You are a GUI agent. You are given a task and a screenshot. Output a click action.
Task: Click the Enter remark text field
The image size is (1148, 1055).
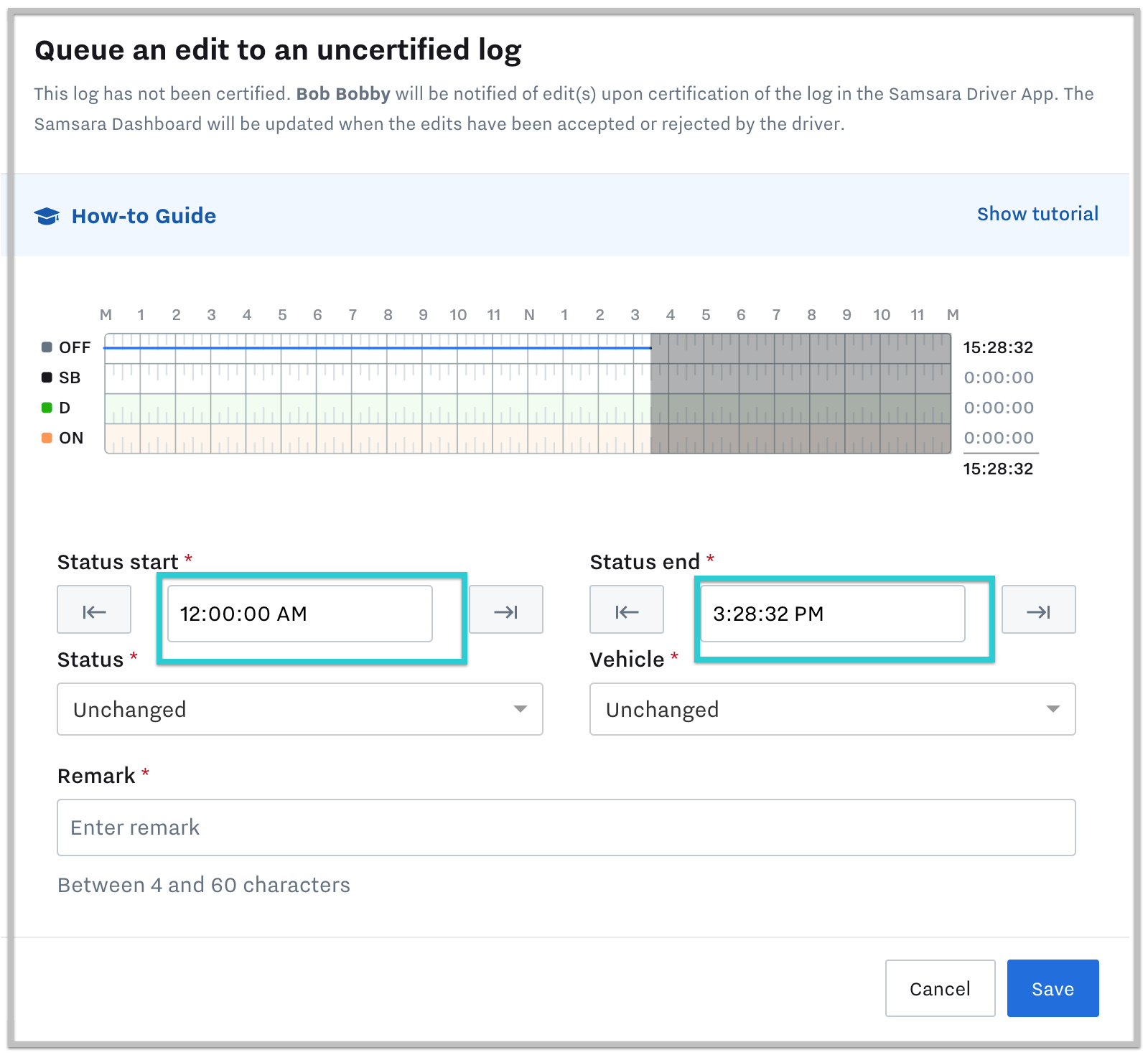[x=566, y=827]
